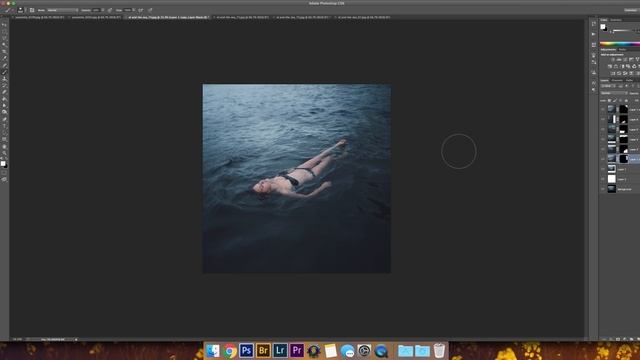Open the status bar info arrow menu

[76, 339]
